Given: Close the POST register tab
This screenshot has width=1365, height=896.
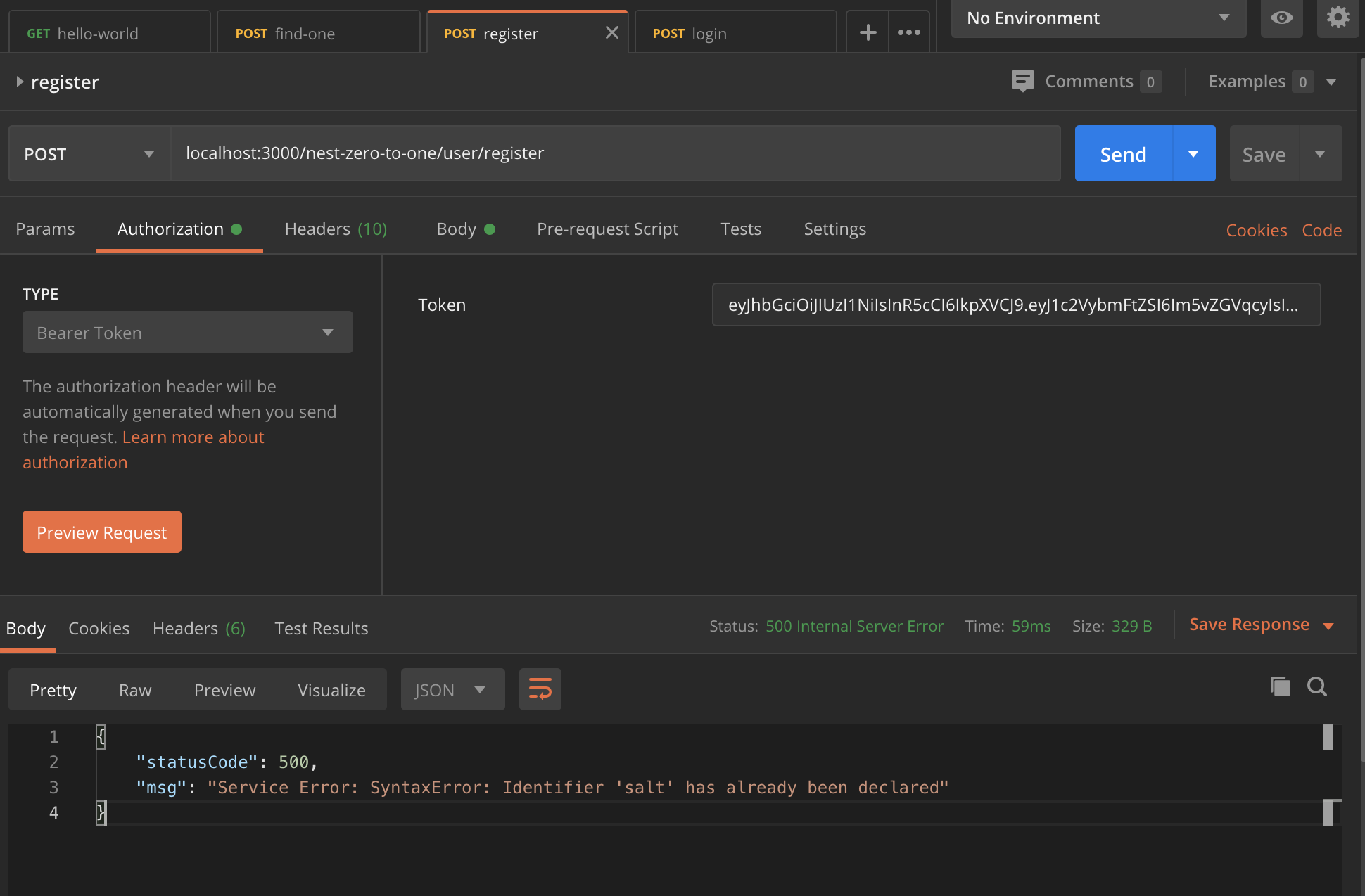Looking at the screenshot, I should (x=611, y=32).
